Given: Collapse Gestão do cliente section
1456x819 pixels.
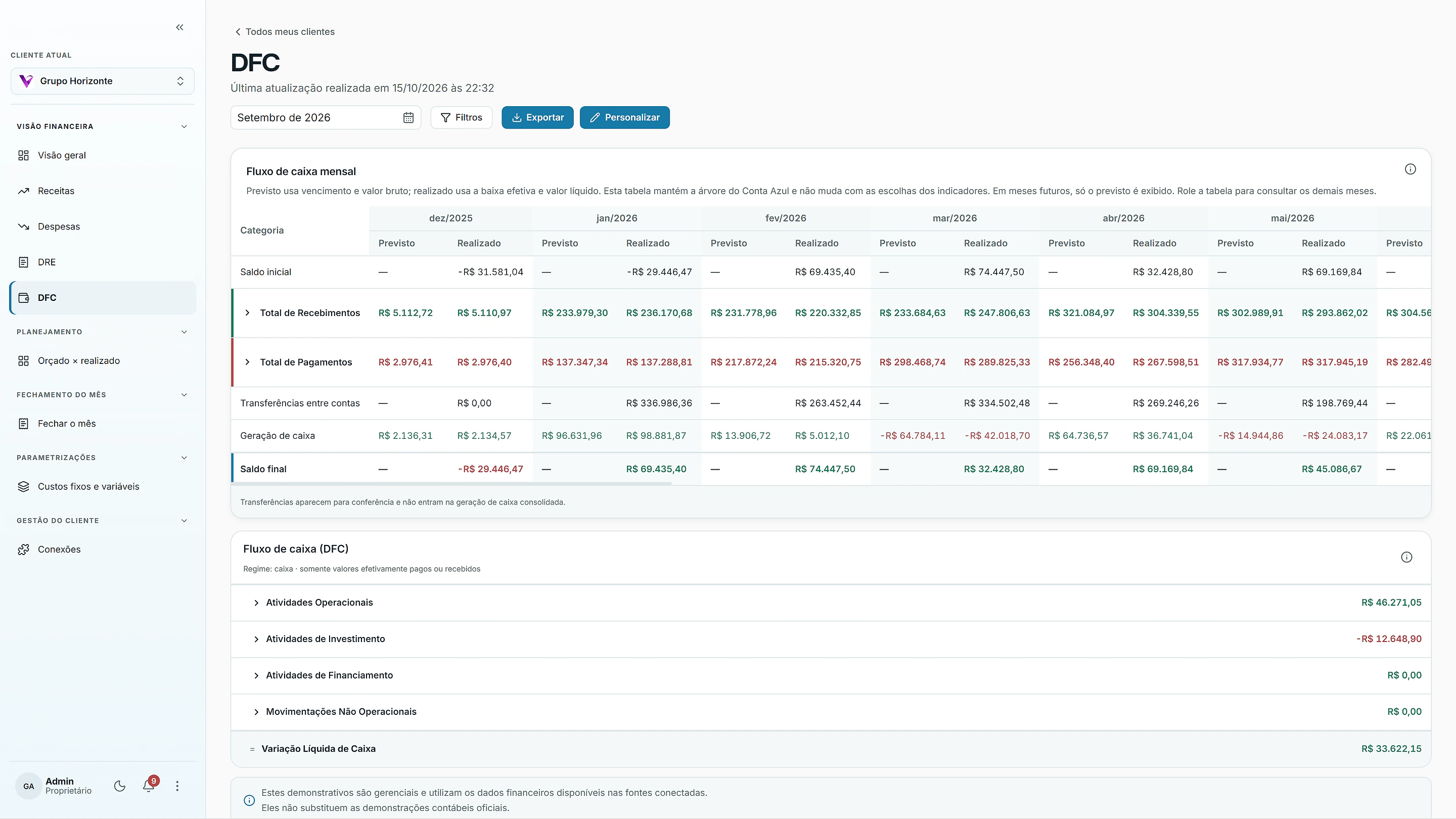Looking at the screenshot, I should [x=184, y=521].
